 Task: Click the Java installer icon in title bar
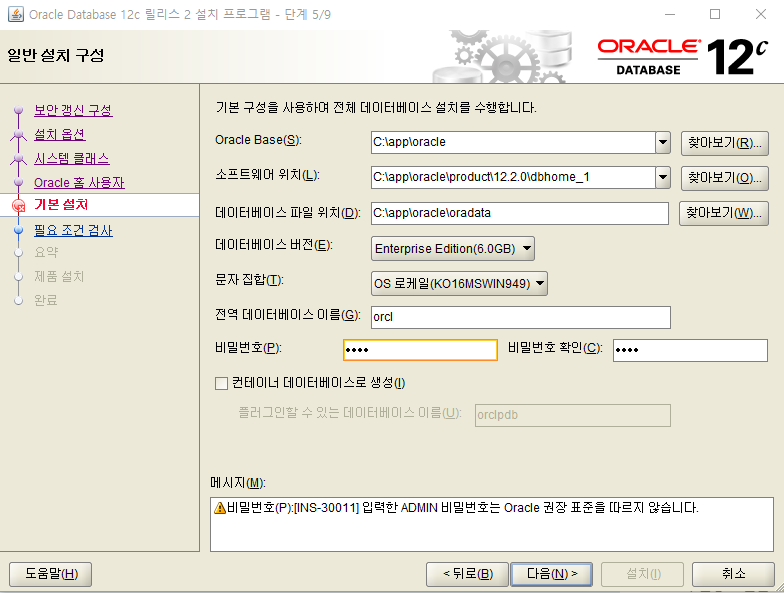(x=16, y=14)
